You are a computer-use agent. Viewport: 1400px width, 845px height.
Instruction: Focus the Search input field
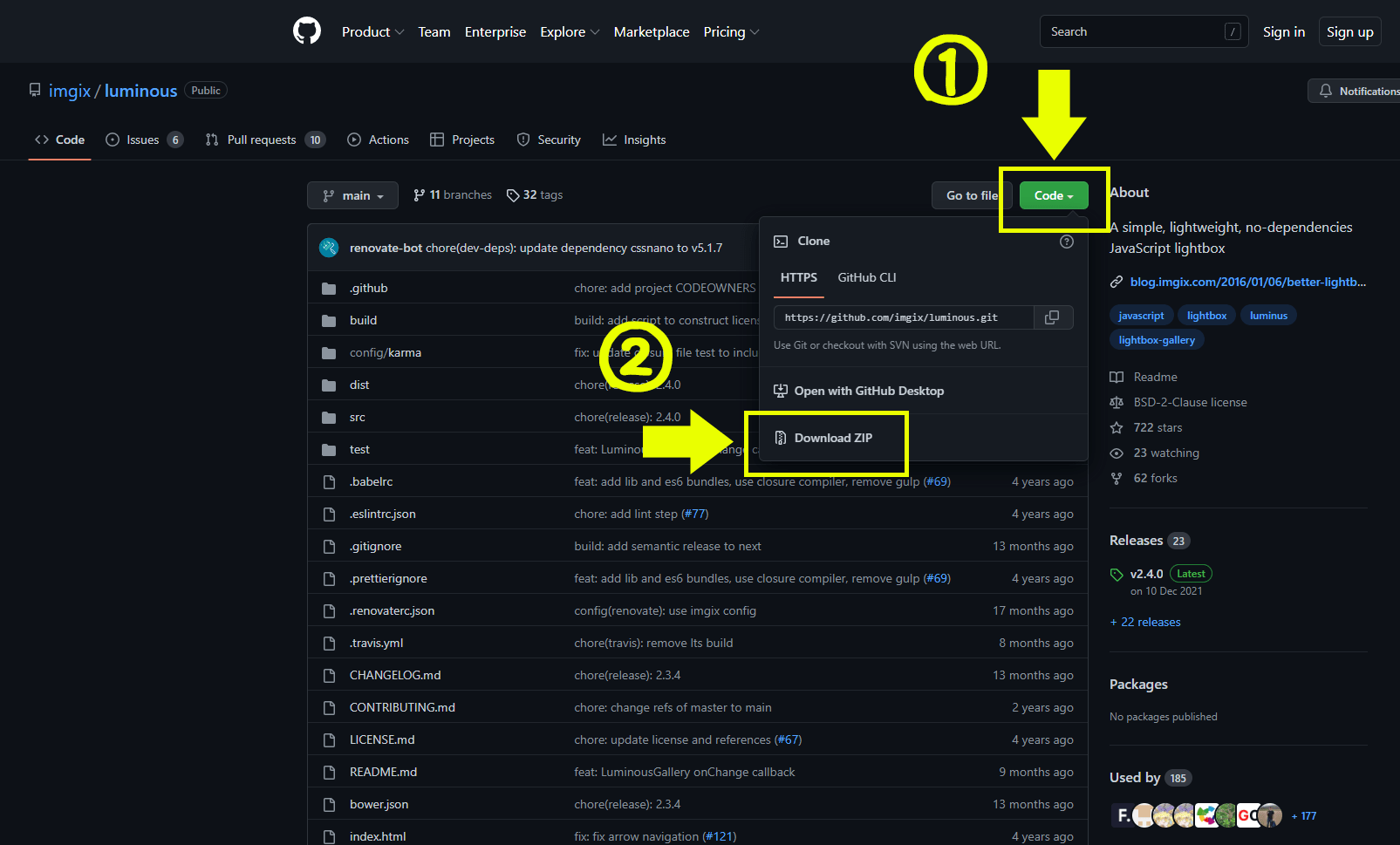1144,31
